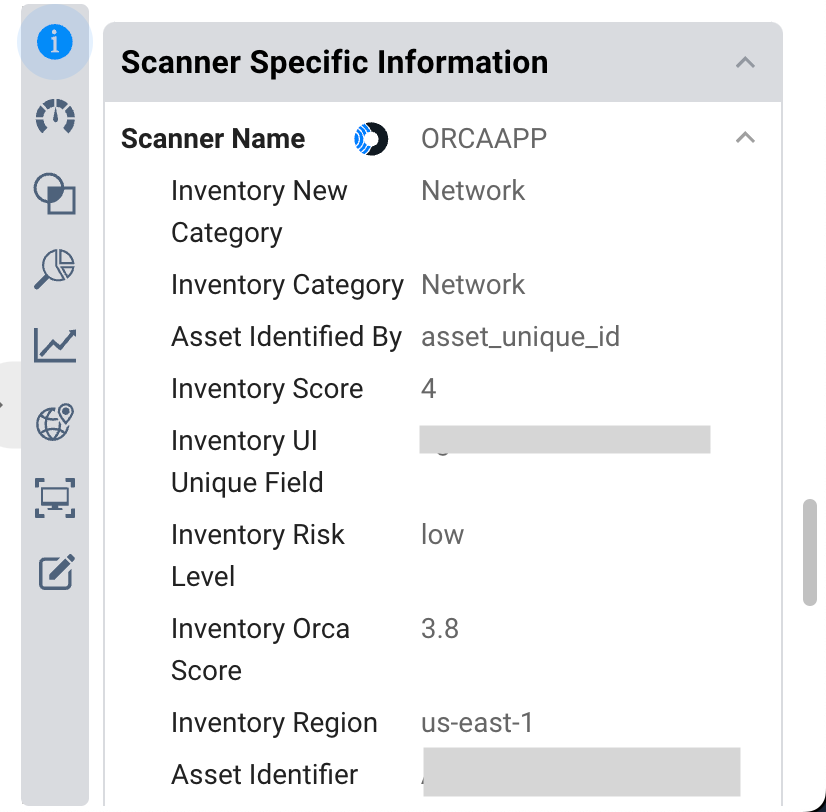The height and width of the screenshot is (812, 826).
Task: Click the Scanner Name label
Action: 213,139
